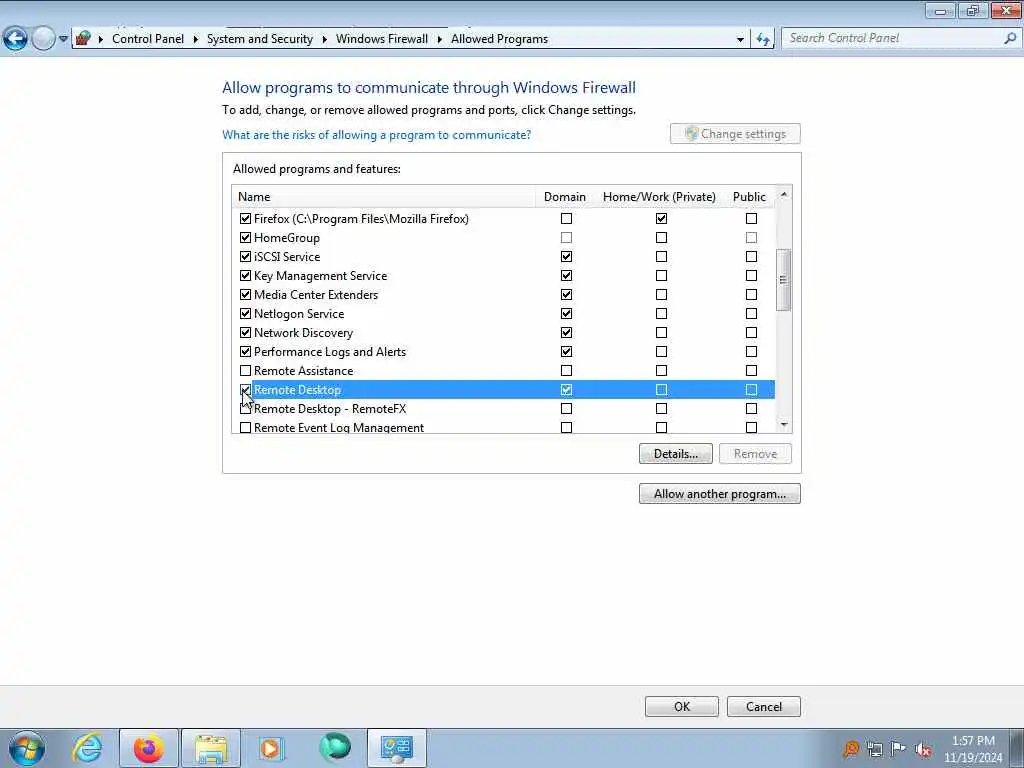1024x768 pixels.
Task: Open the clock and date display
Action: click(x=973, y=749)
